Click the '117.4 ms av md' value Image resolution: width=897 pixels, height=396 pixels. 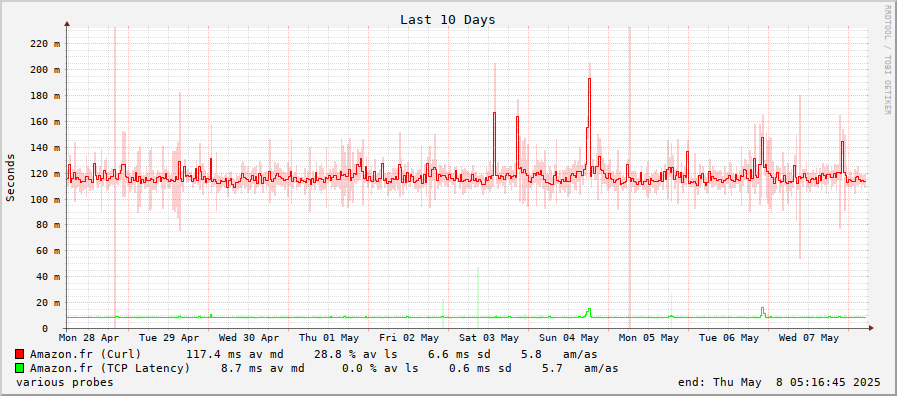pos(236,354)
